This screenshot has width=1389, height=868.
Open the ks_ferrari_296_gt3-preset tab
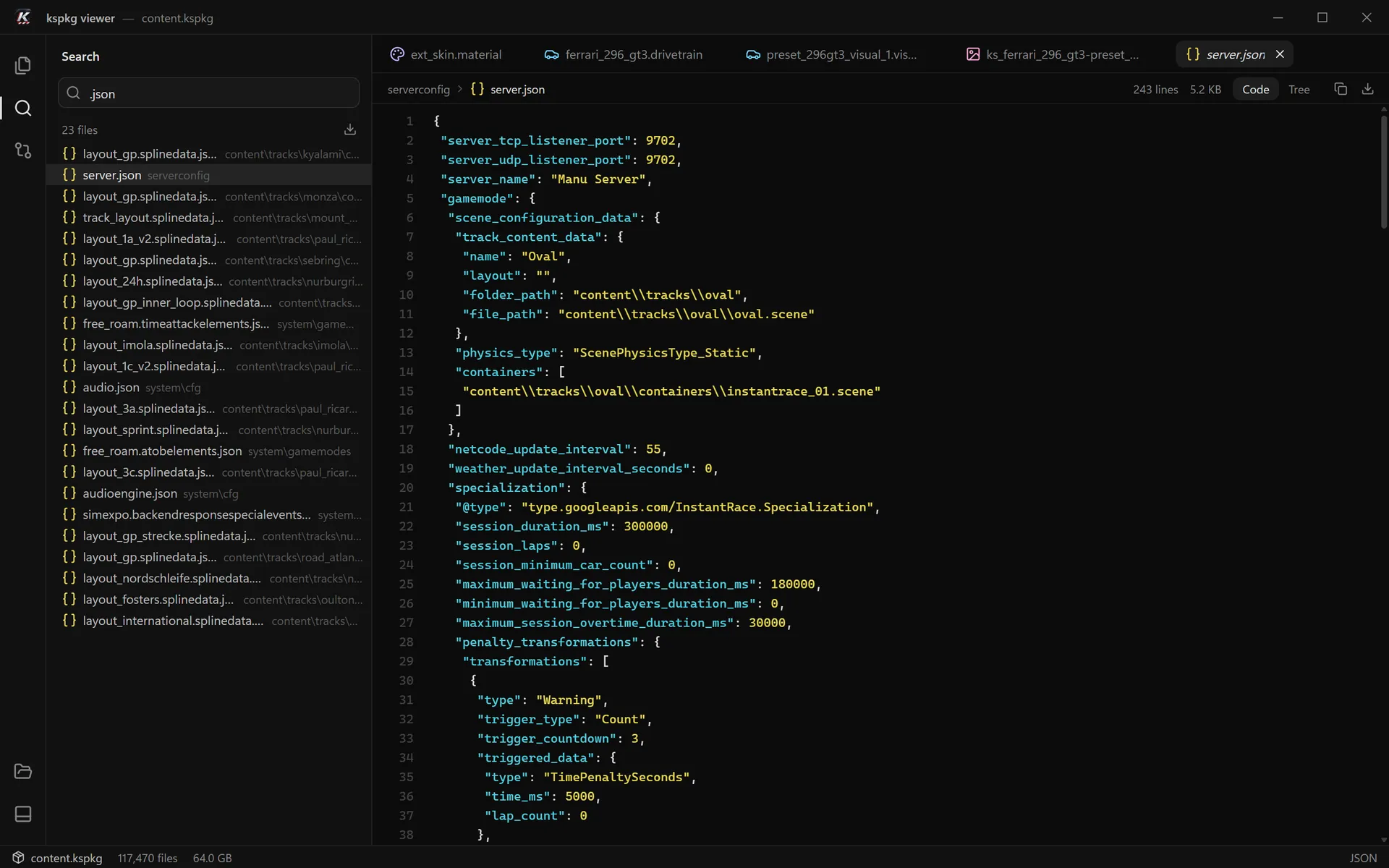[x=1053, y=54]
